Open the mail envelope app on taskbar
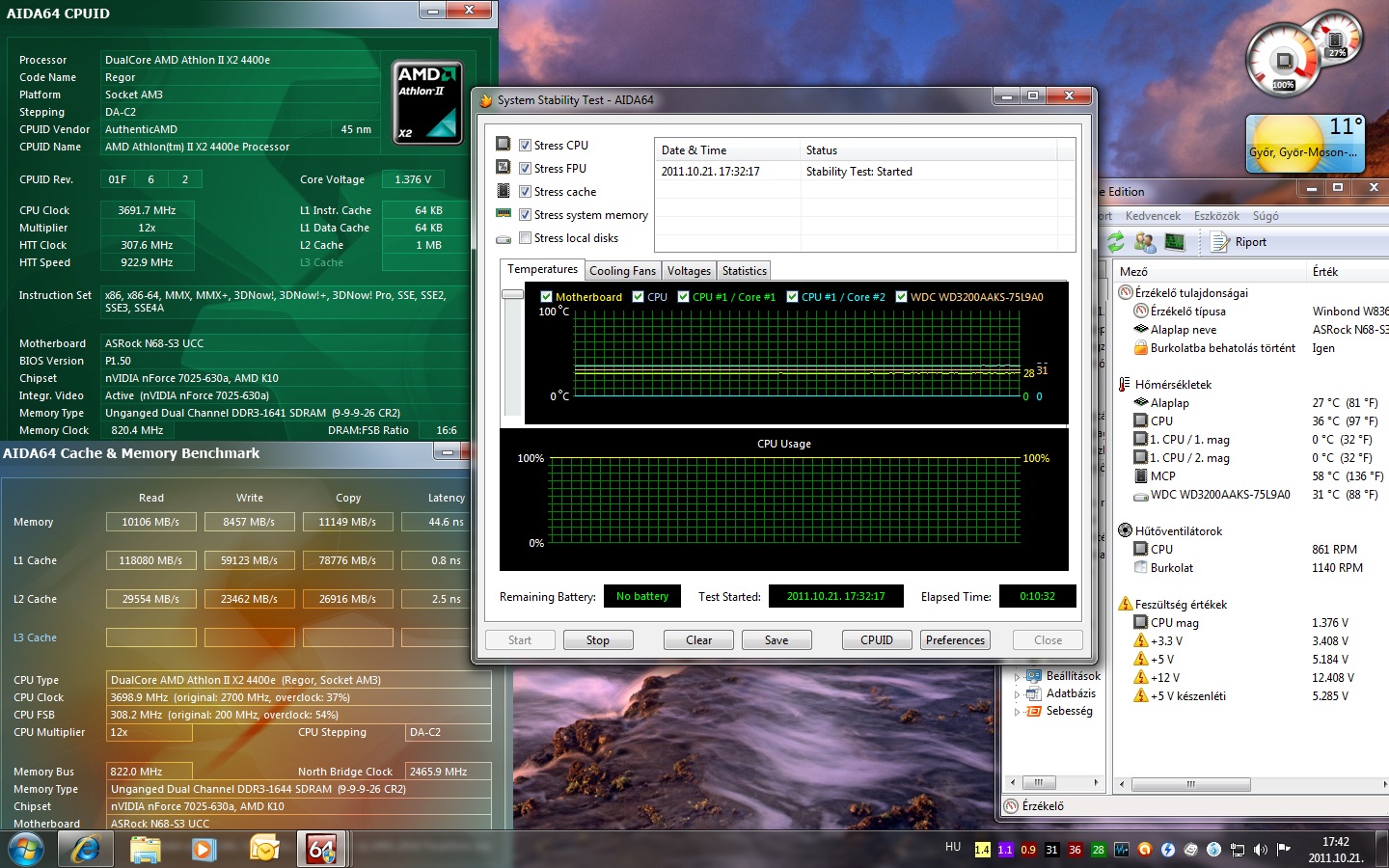 263,850
